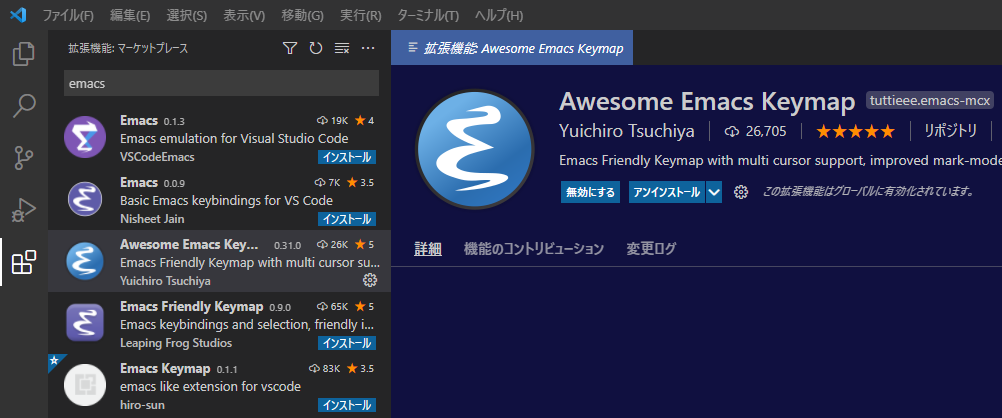Clear extension search results icon

[342, 48]
